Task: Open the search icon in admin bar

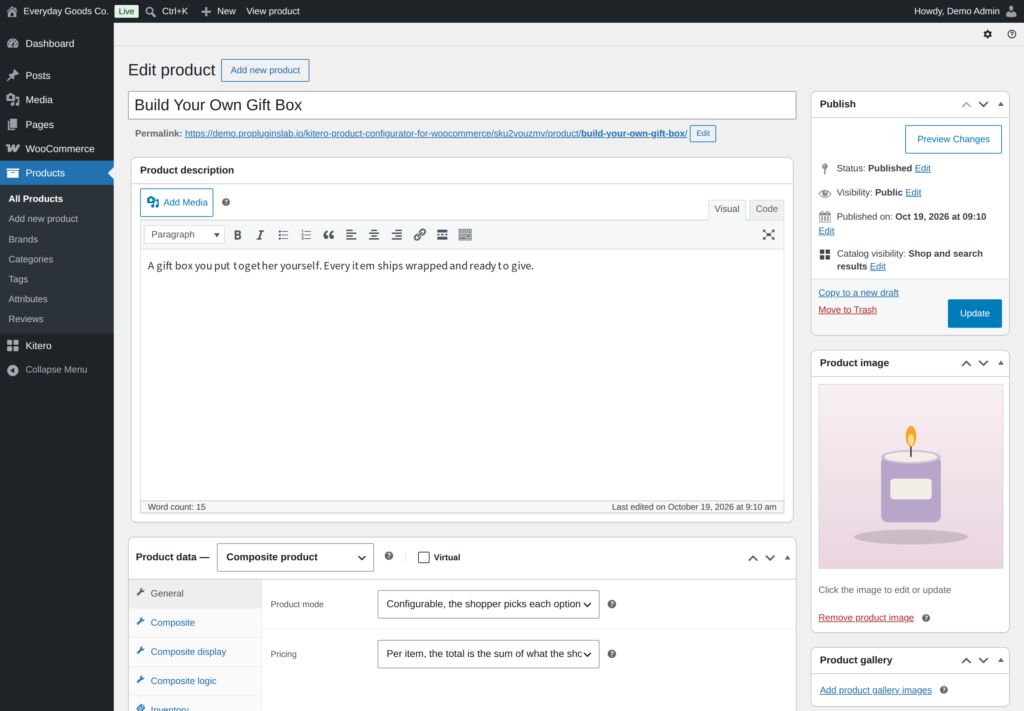Action: tap(150, 11)
